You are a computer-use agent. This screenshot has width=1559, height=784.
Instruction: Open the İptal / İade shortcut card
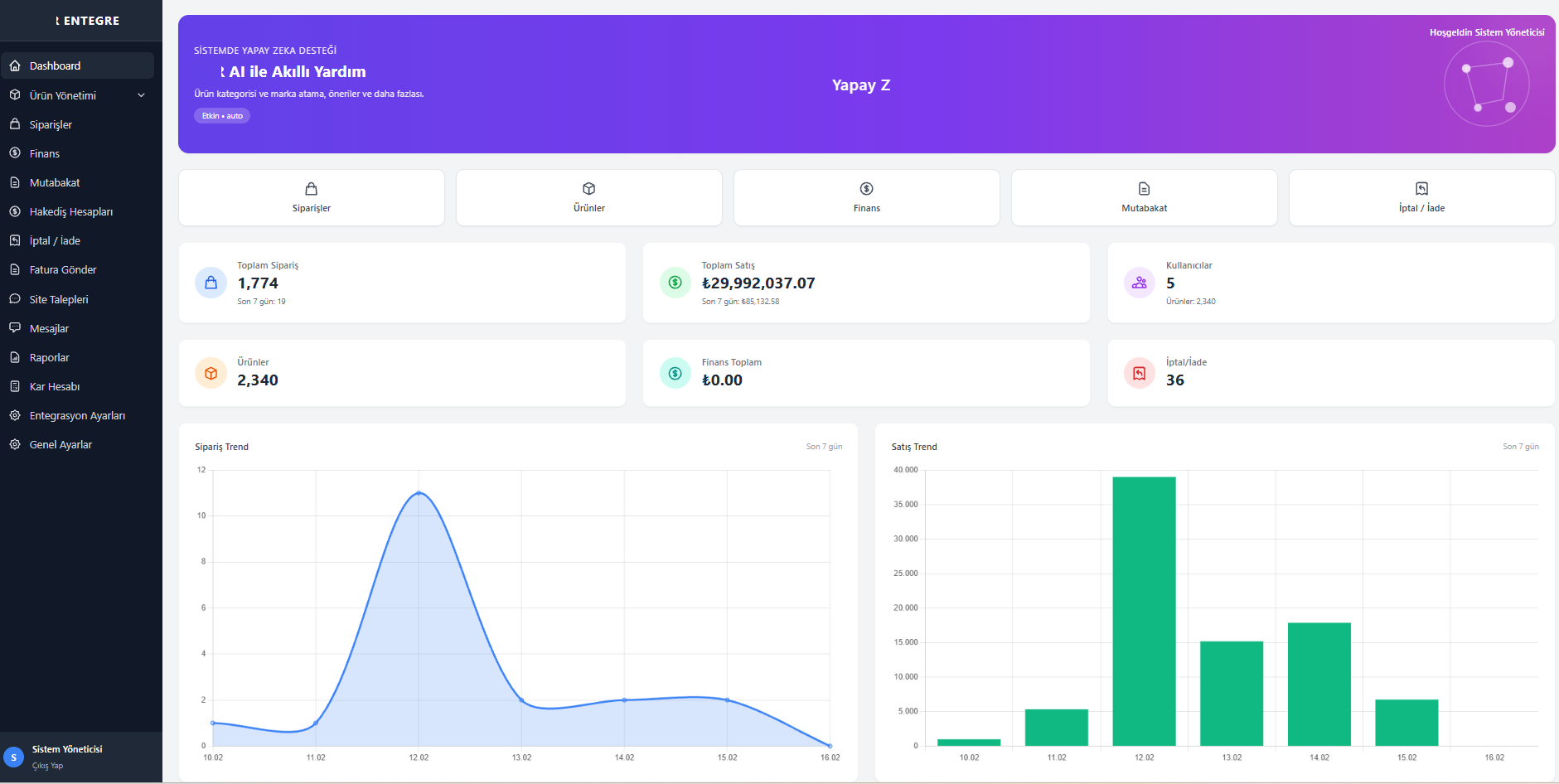click(x=1421, y=197)
